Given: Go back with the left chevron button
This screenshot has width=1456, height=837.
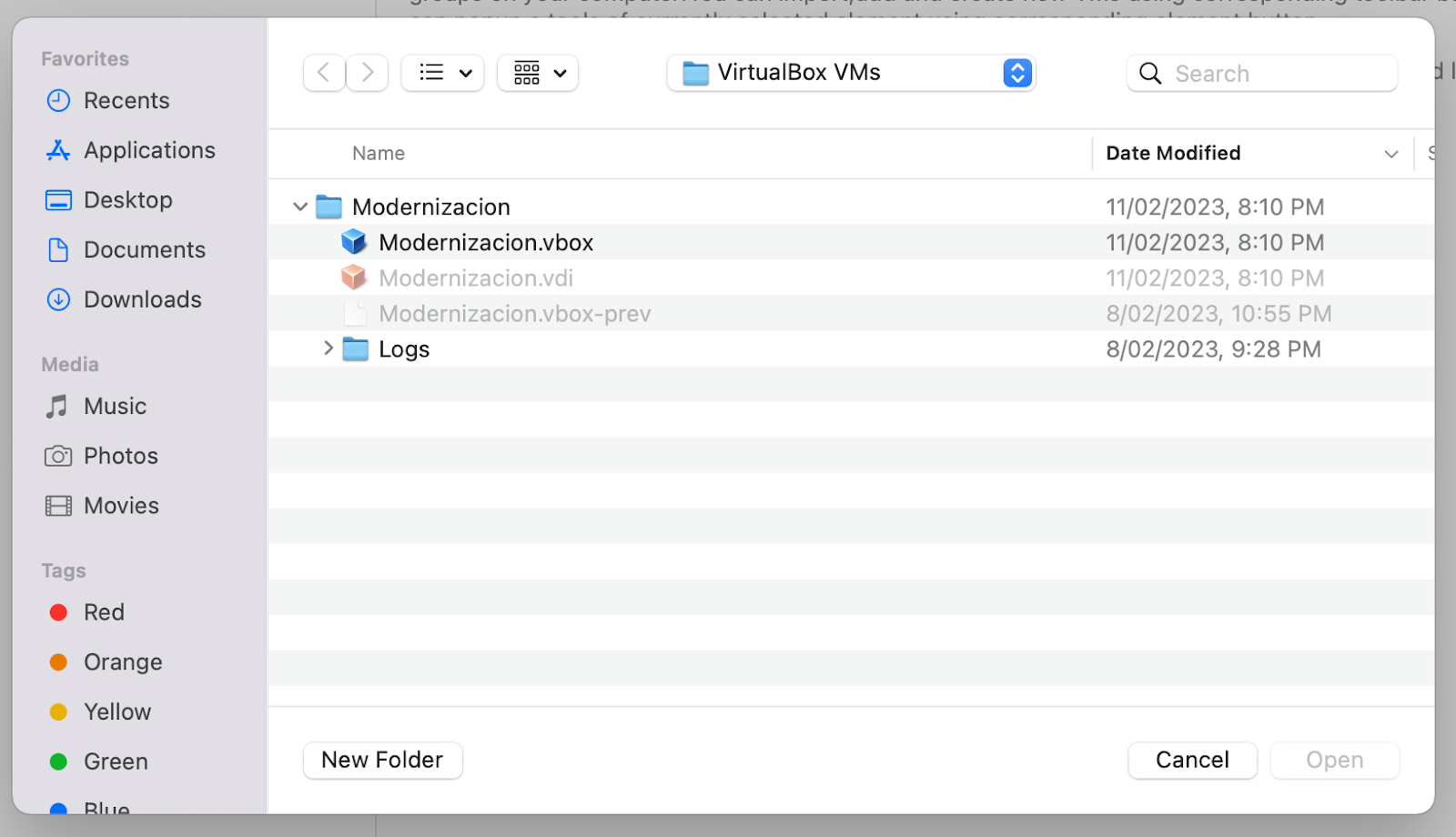Looking at the screenshot, I should pyautogui.click(x=324, y=73).
